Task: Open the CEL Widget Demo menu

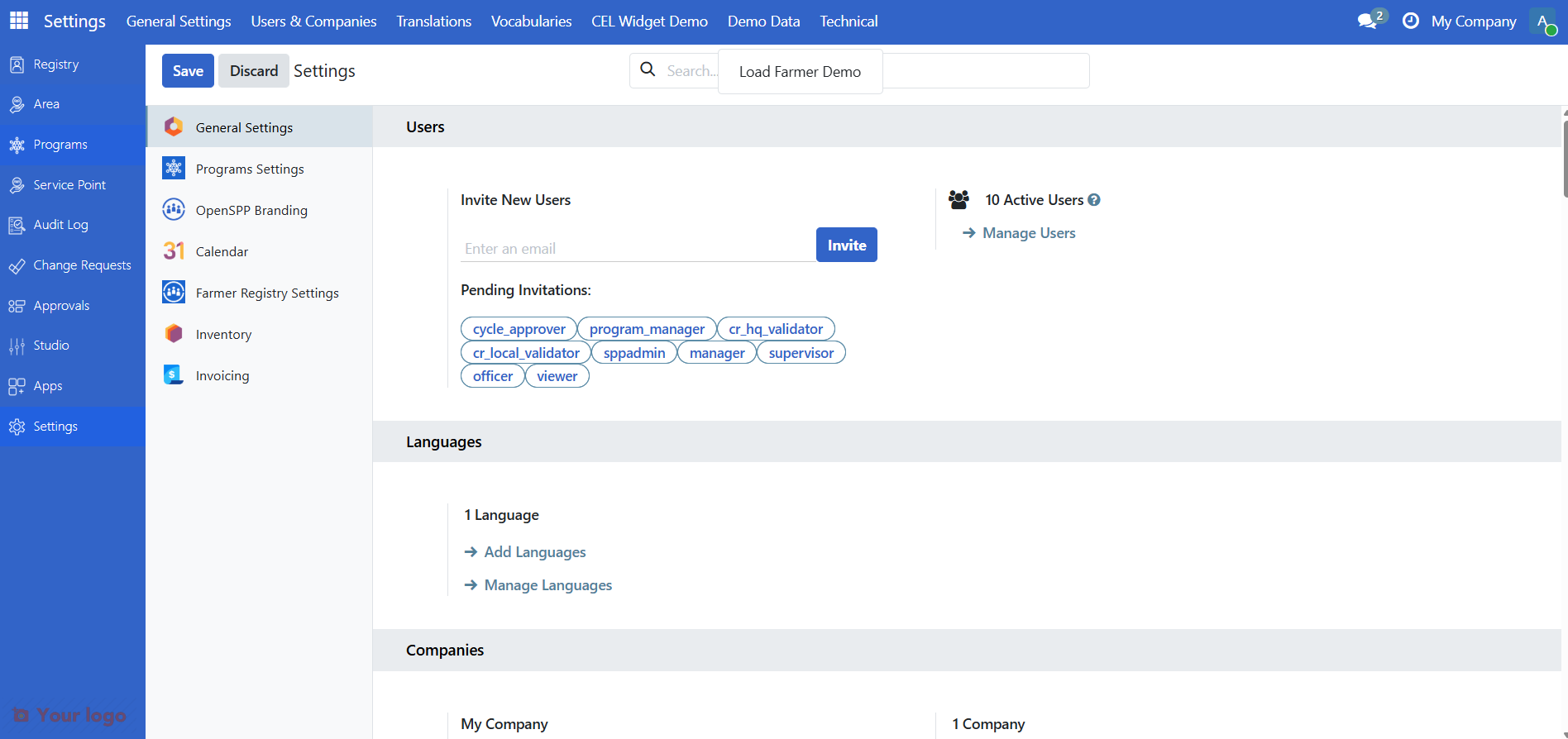Action: pos(649,21)
